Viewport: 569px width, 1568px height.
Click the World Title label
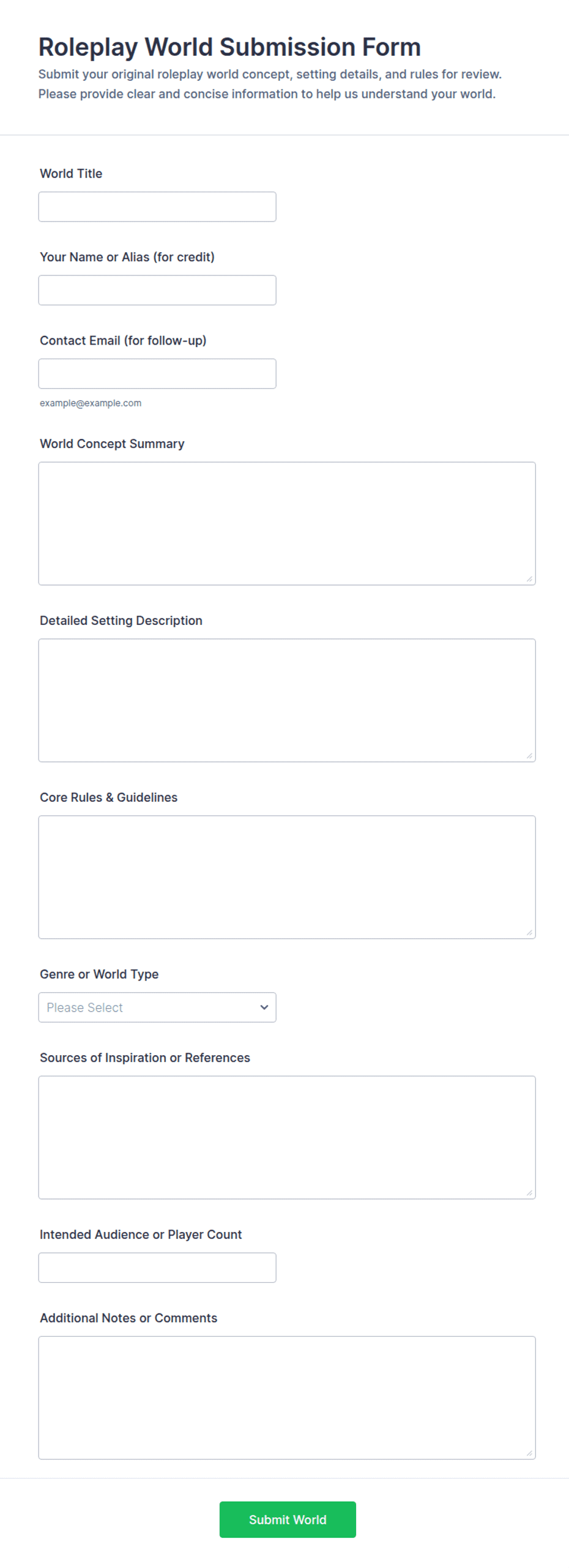pyautogui.click(x=71, y=174)
